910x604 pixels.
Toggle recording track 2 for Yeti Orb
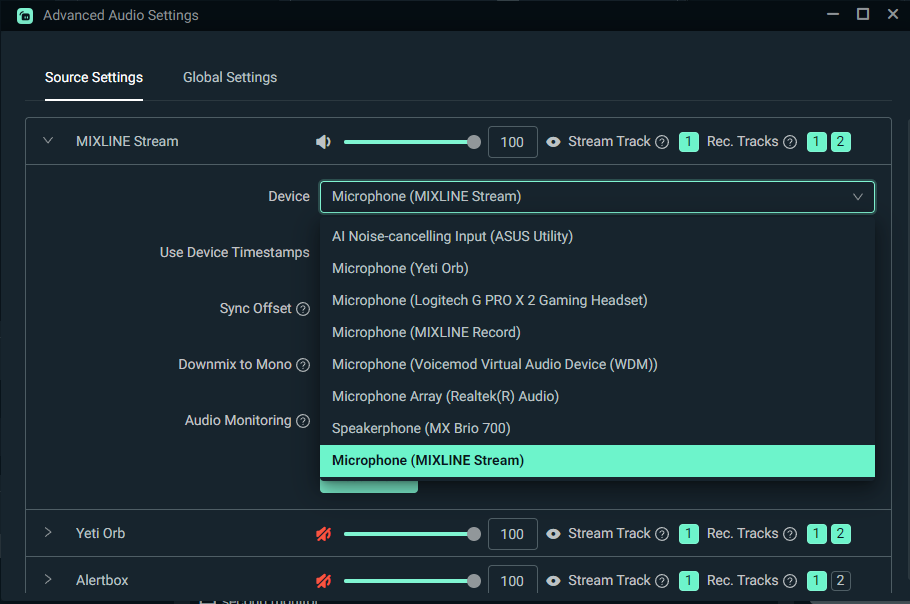[840, 534]
